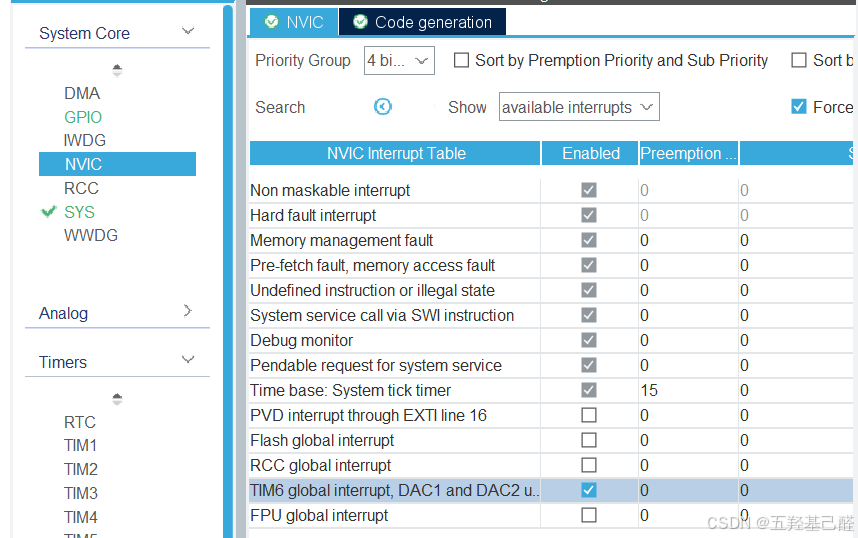Select RCC in System Core list
The image size is (858, 538).
81,188
